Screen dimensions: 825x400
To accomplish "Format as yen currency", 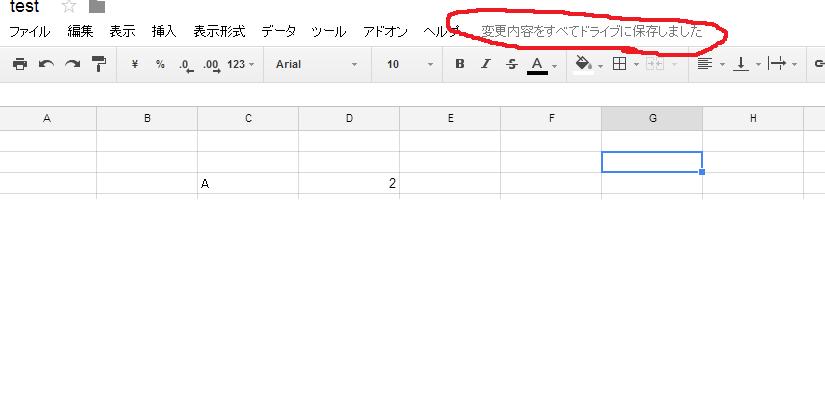I will 135,64.
